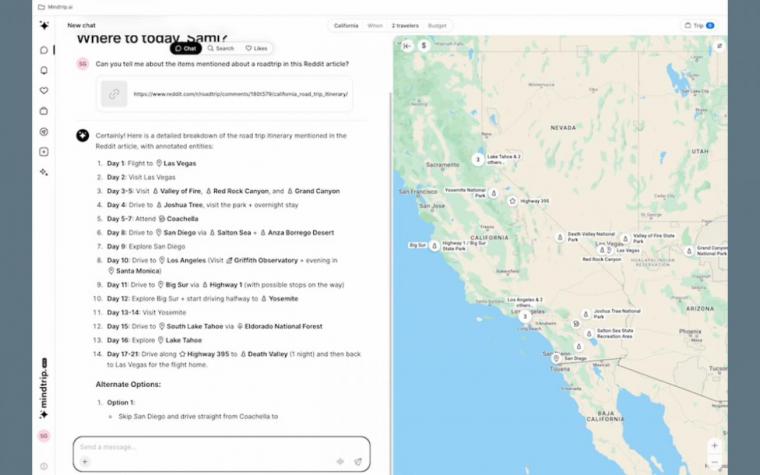Click the Big Sur place link in Day 11
Viewport: 760px width, 475px height.
pyautogui.click(x=173, y=285)
